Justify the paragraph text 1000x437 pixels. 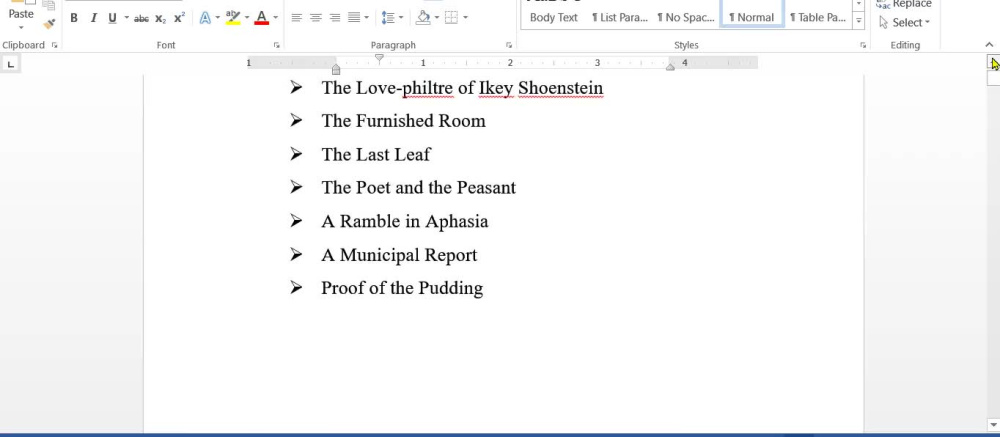point(355,18)
